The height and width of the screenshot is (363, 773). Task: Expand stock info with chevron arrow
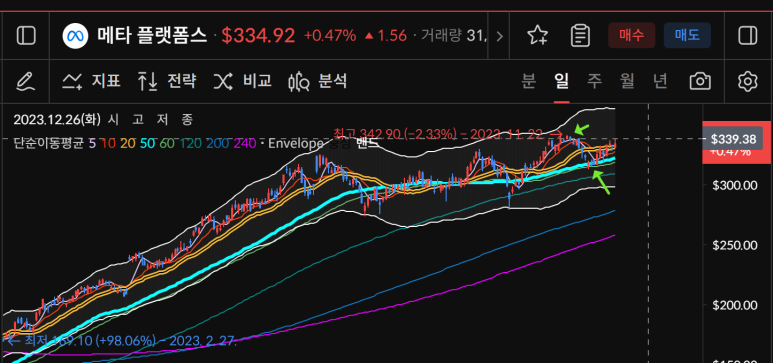(499, 36)
